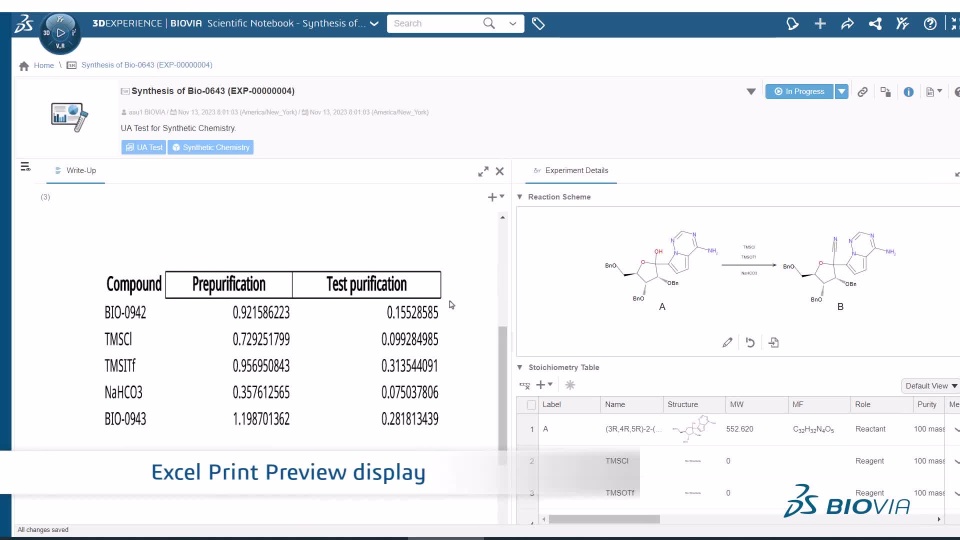Click the Structure column header
This screenshot has height=540, width=960.
pos(694,405)
